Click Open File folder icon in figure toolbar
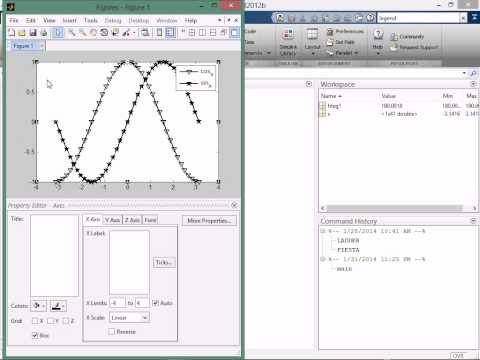Image resolution: width=480 pixels, height=360 pixels. (x=22, y=32)
